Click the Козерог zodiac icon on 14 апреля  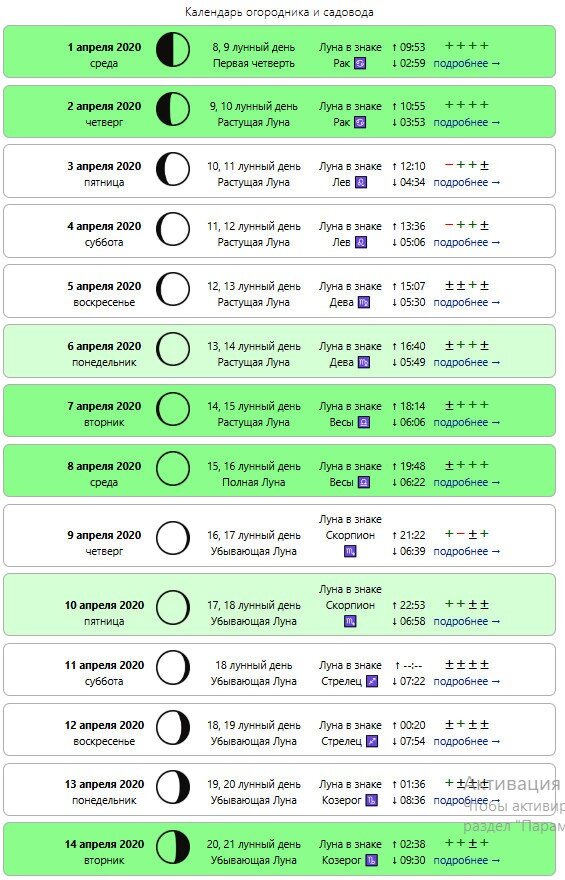371,860
